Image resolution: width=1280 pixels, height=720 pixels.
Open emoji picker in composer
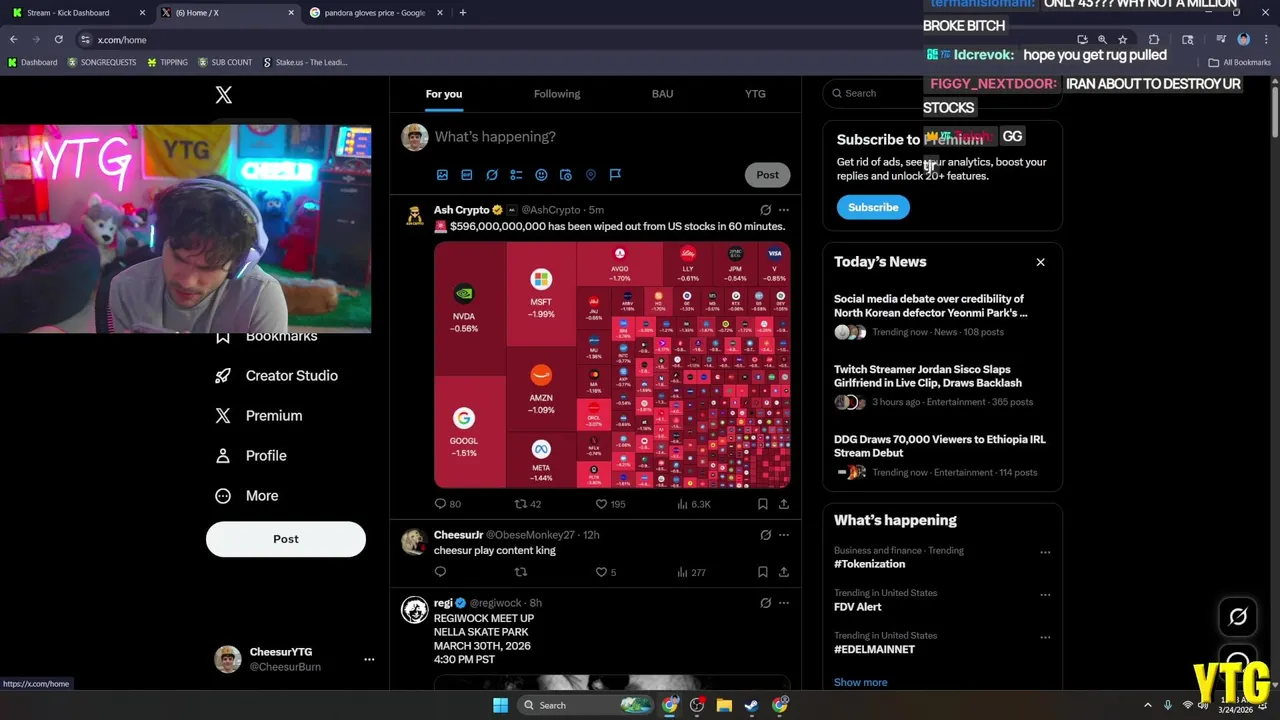click(541, 175)
